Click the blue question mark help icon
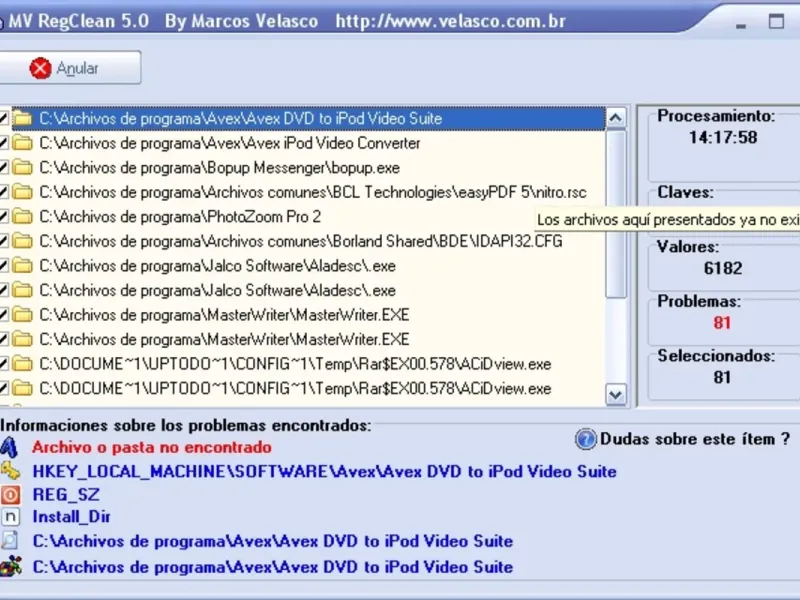The image size is (800, 600). [586, 439]
